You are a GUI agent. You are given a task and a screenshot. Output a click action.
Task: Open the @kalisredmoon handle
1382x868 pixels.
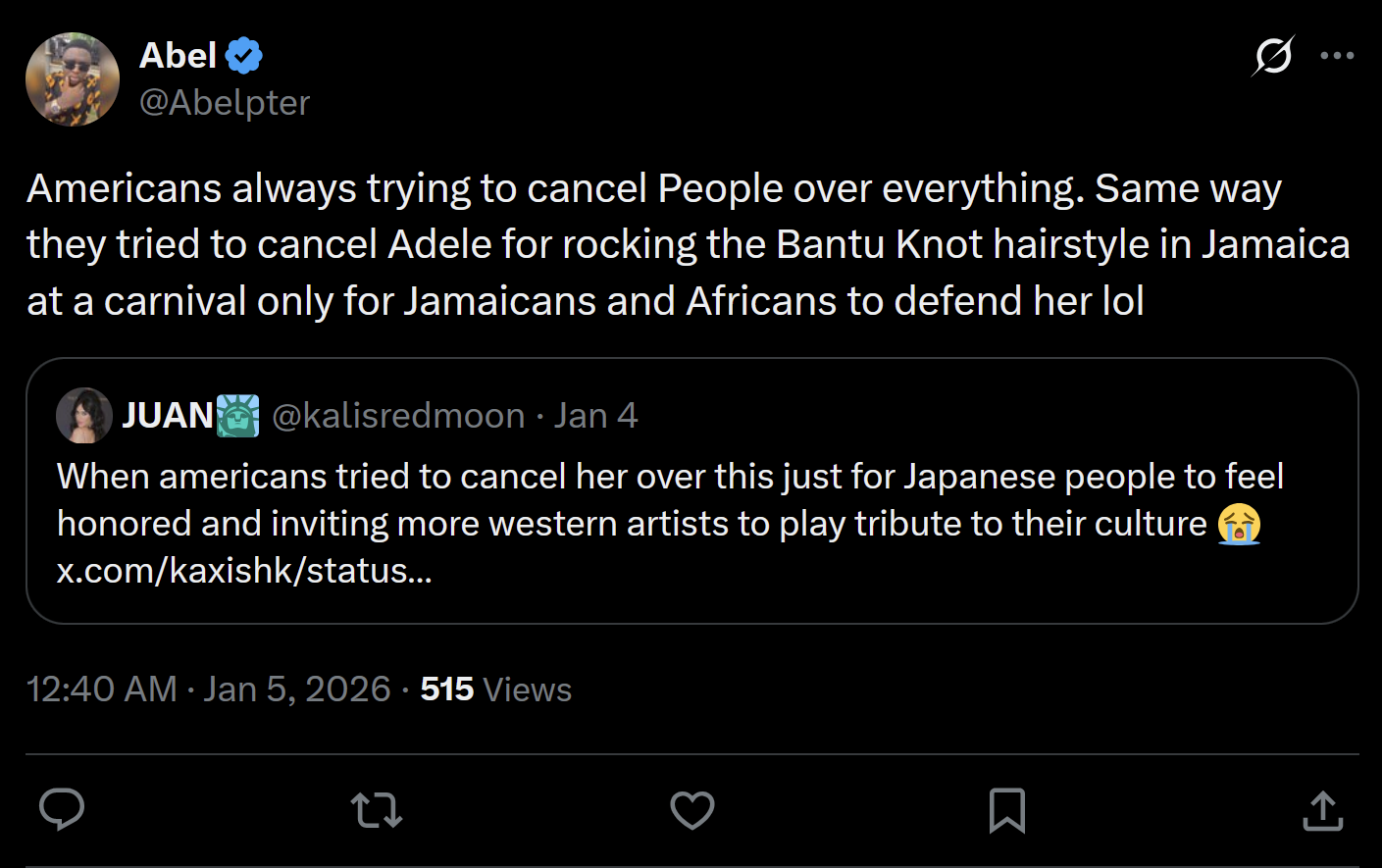(398, 416)
